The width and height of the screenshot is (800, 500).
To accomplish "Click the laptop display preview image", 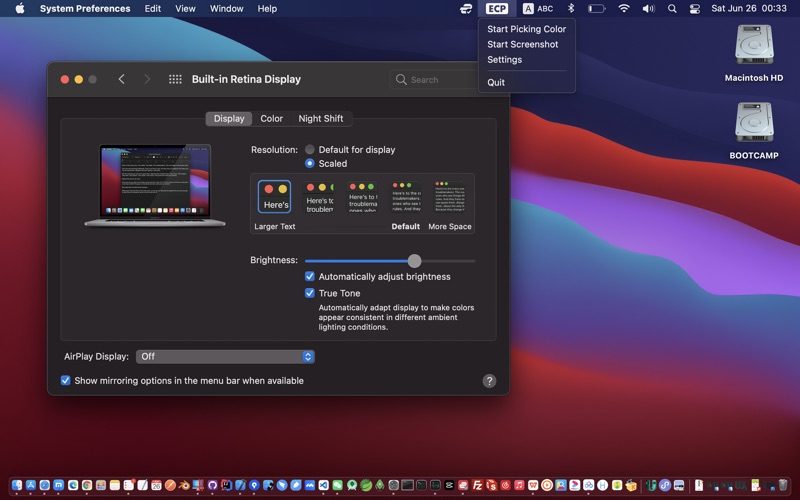I will click(155, 185).
